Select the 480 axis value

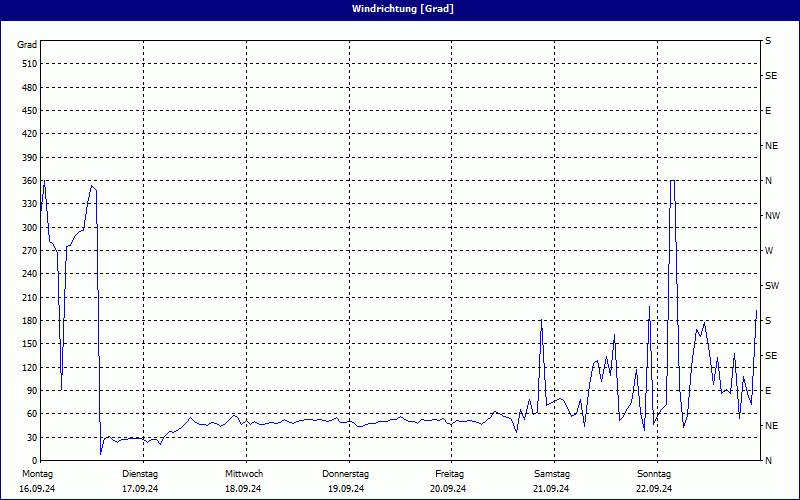(x=30, y=87)
